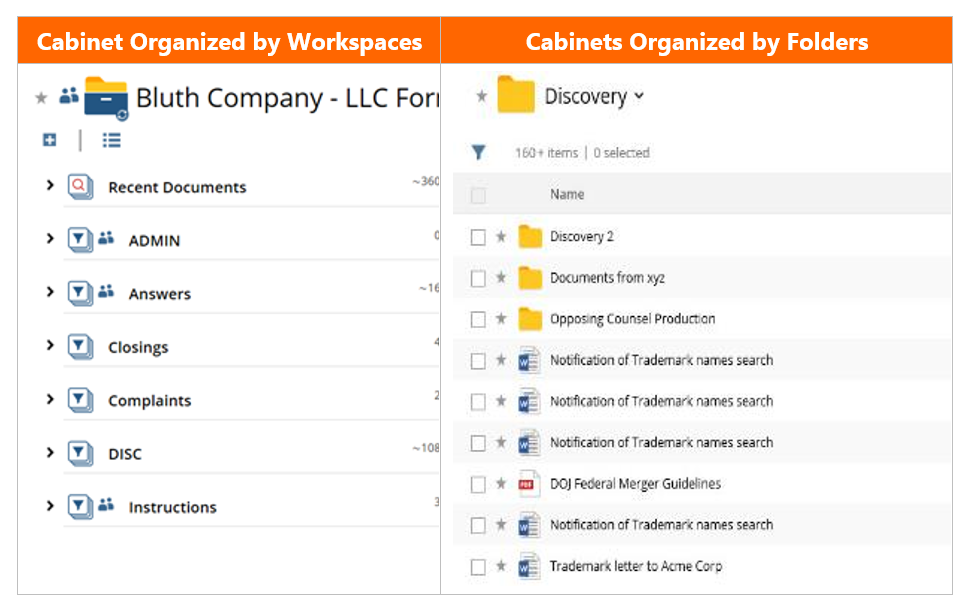This screenshot has width=973, height=609.
Task: Click the add plus icon under Bluth Company
Action: point(50,140)
